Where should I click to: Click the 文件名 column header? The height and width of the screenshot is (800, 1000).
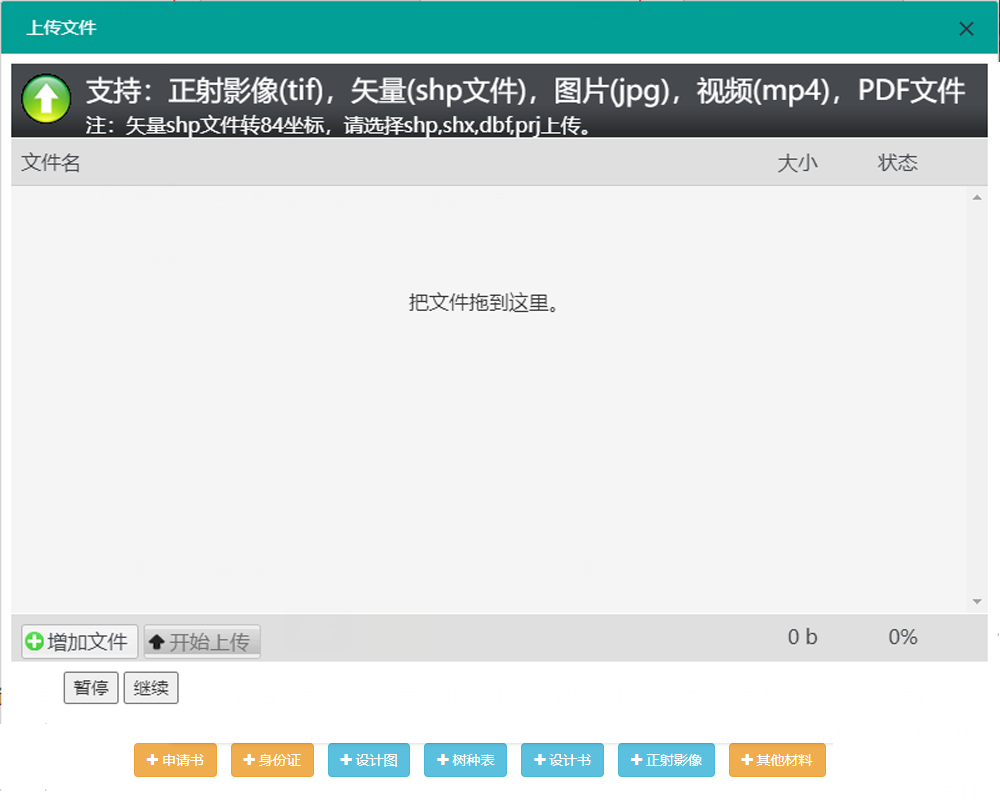pyautogui.click(x=50, y=162)
